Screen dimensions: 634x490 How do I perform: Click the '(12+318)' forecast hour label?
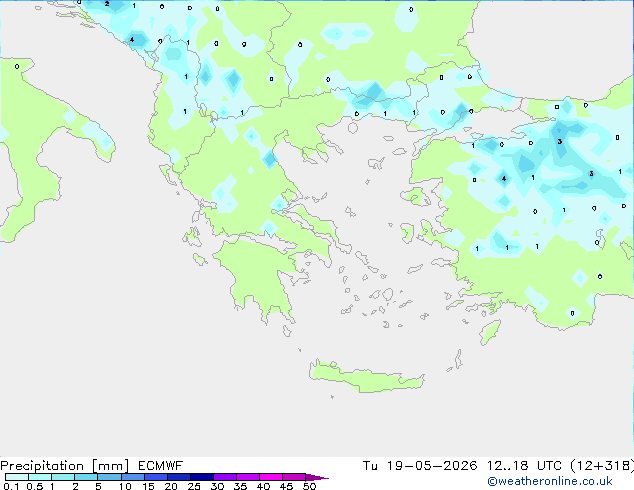(x=602, y=466)
